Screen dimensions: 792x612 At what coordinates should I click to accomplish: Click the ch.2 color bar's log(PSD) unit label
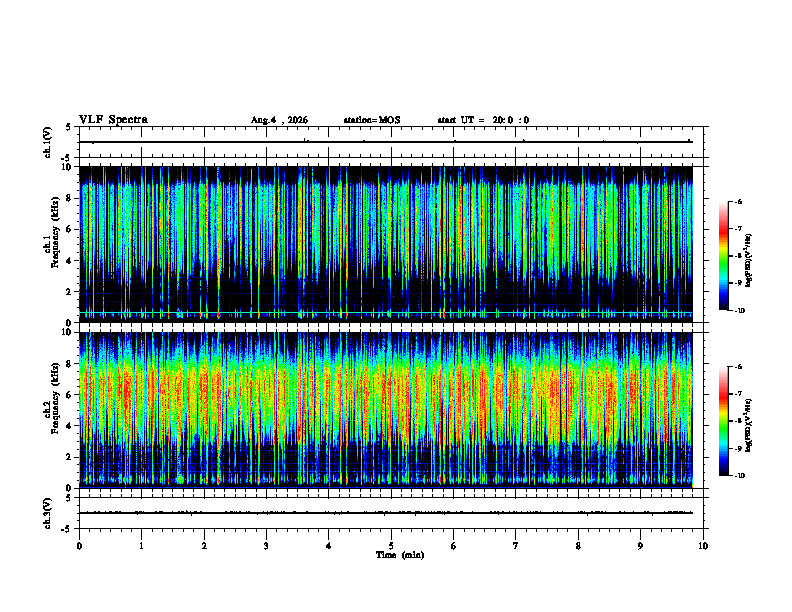point(749,425)
